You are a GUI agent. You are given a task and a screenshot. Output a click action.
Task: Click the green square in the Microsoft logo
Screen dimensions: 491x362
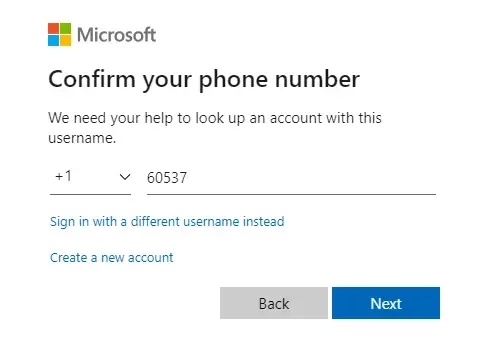pos(65,28)
